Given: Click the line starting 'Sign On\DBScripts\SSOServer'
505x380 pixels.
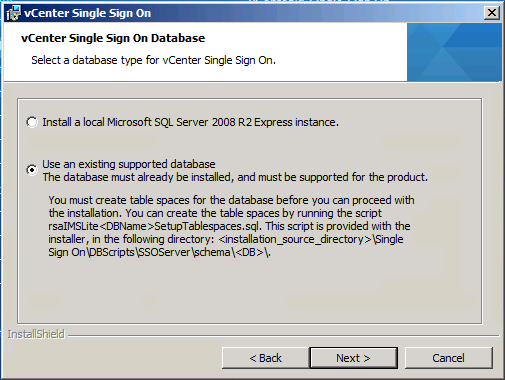Looking at the screenshot, I should coord(159,252).
